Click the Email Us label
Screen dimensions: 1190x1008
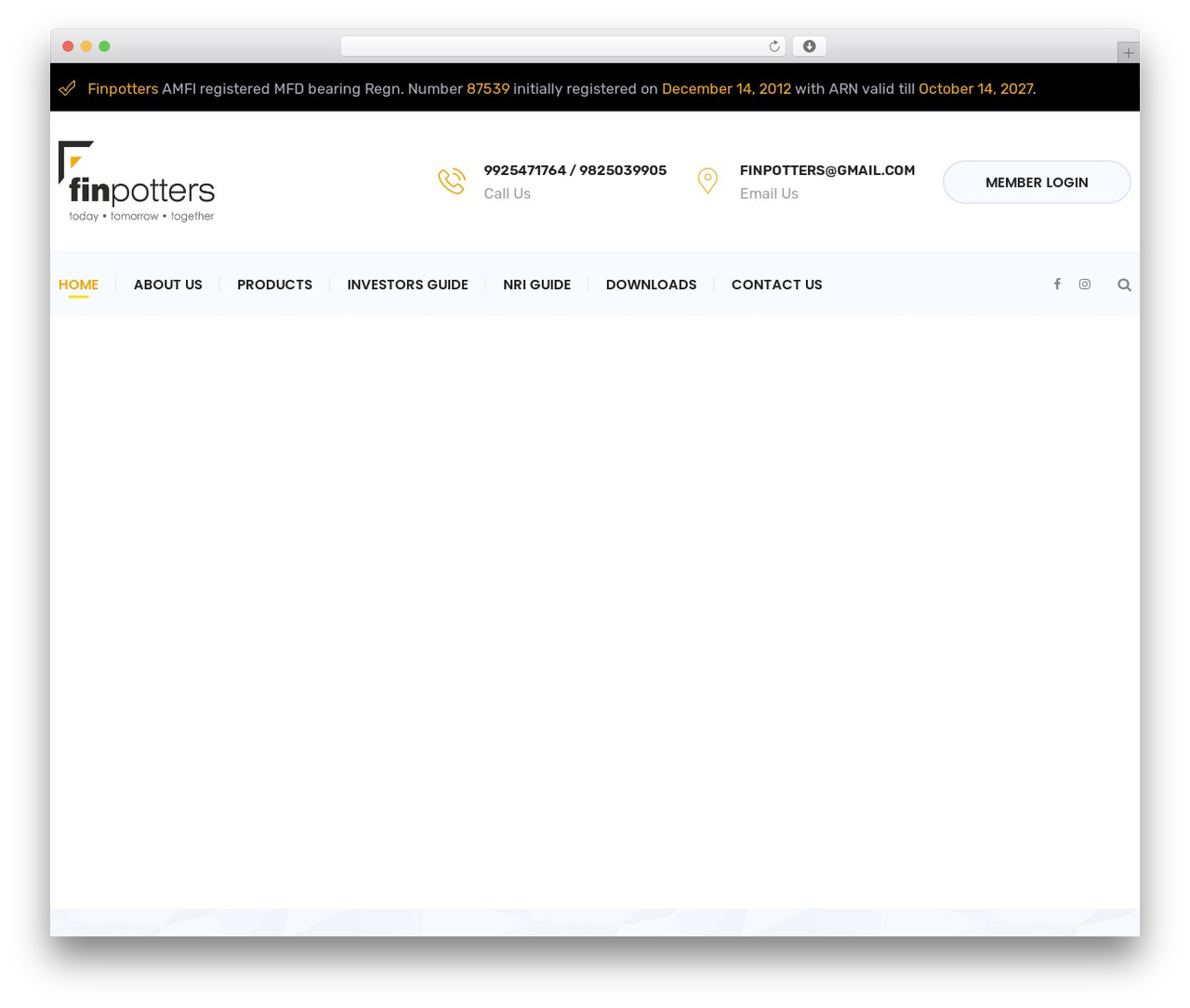pos(769,193)
